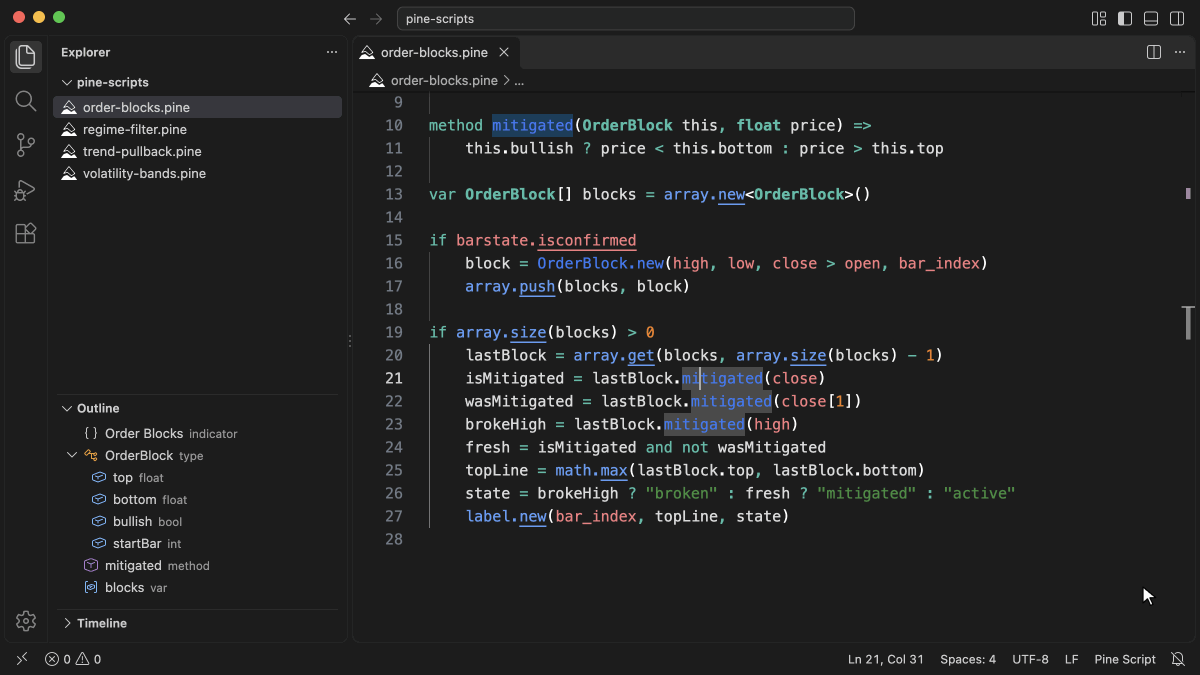
Task: Click the volatility-bands.pine file icon
Action: [69, 173]
